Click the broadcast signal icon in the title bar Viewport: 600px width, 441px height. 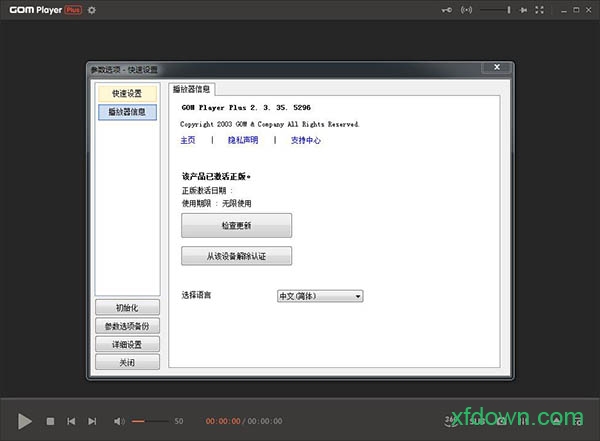466,10
